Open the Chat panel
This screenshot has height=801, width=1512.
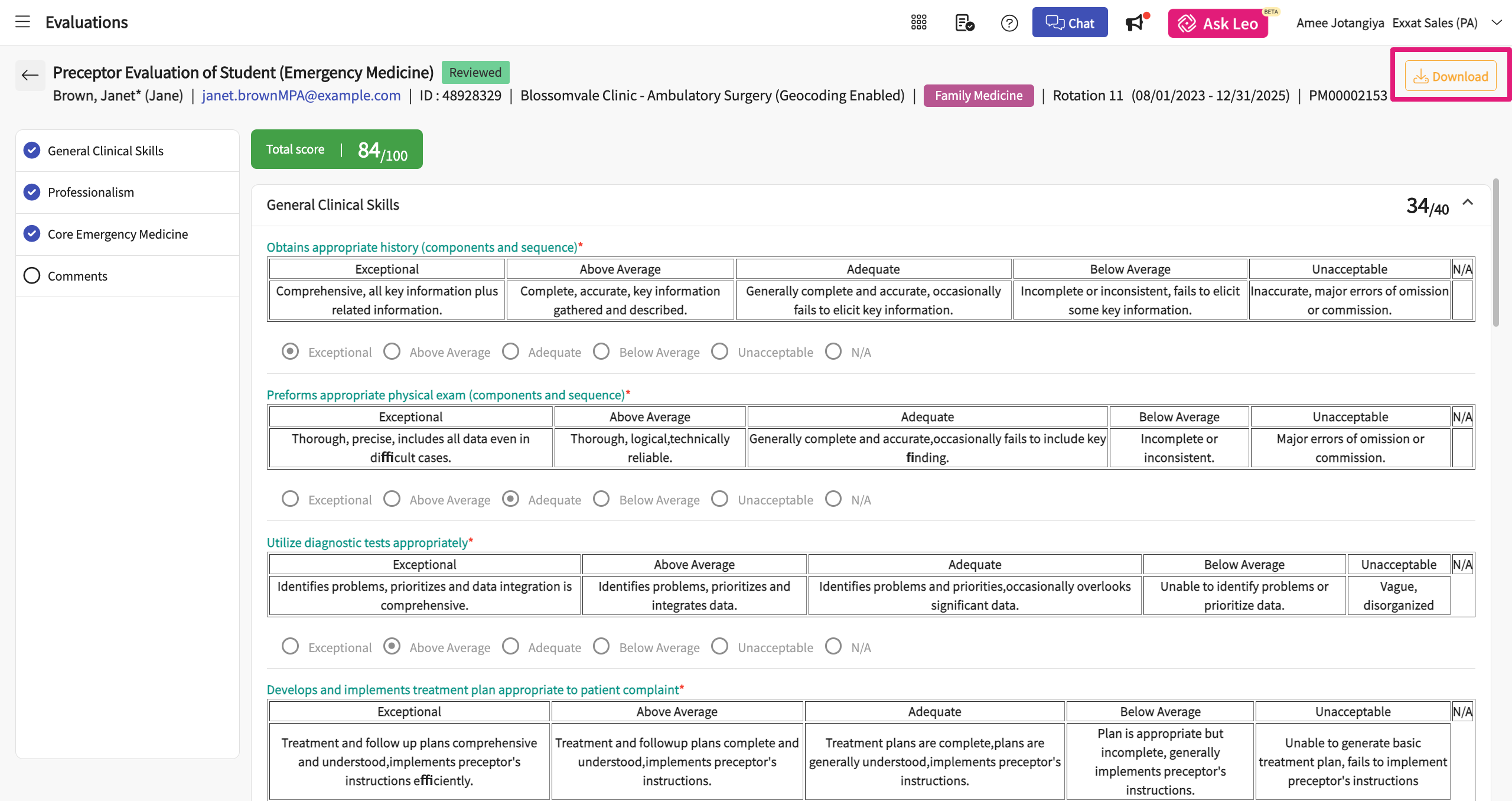pyautogui.click(x=1070, y=22)
